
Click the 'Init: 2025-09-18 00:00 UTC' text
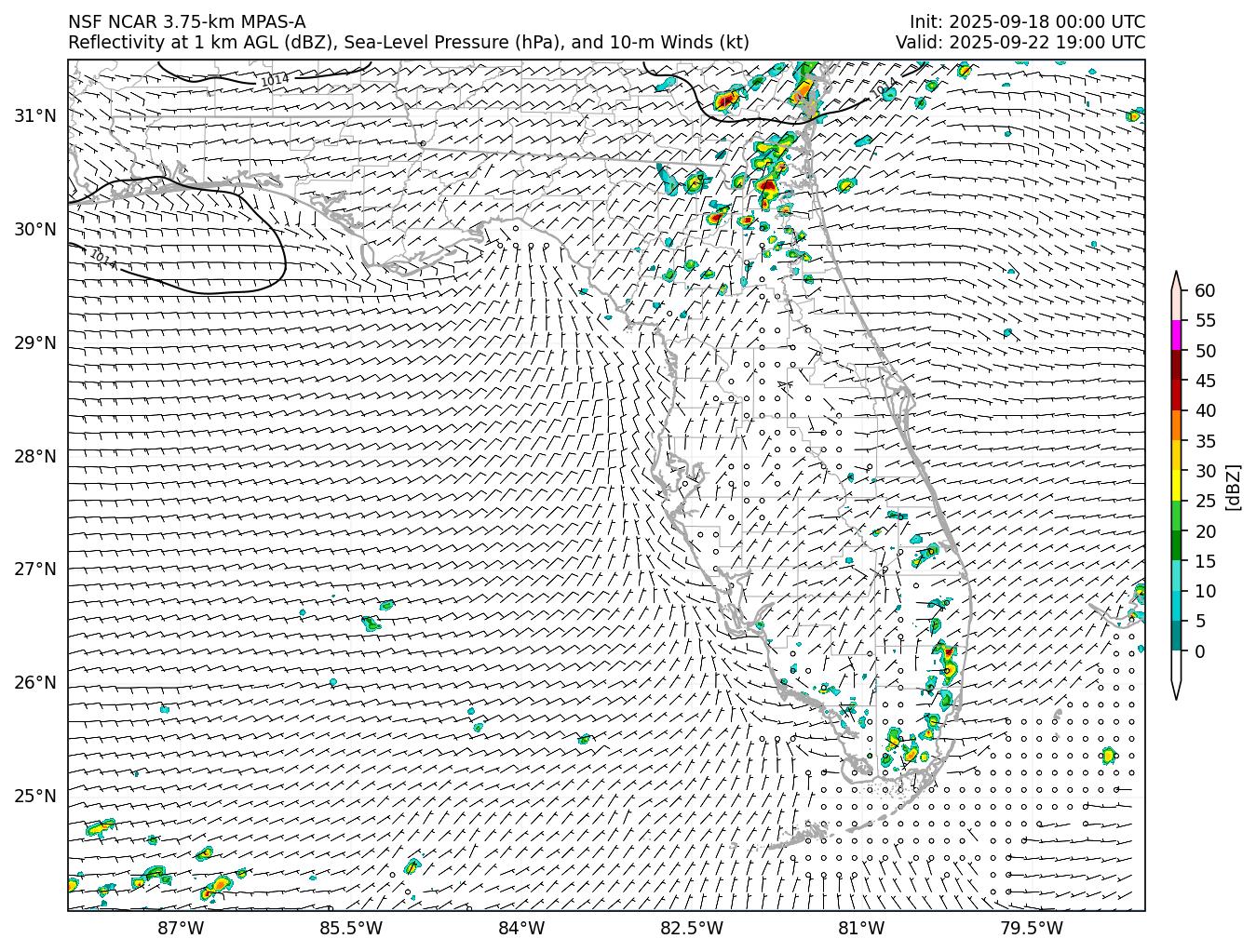[x=1027, y=22]
